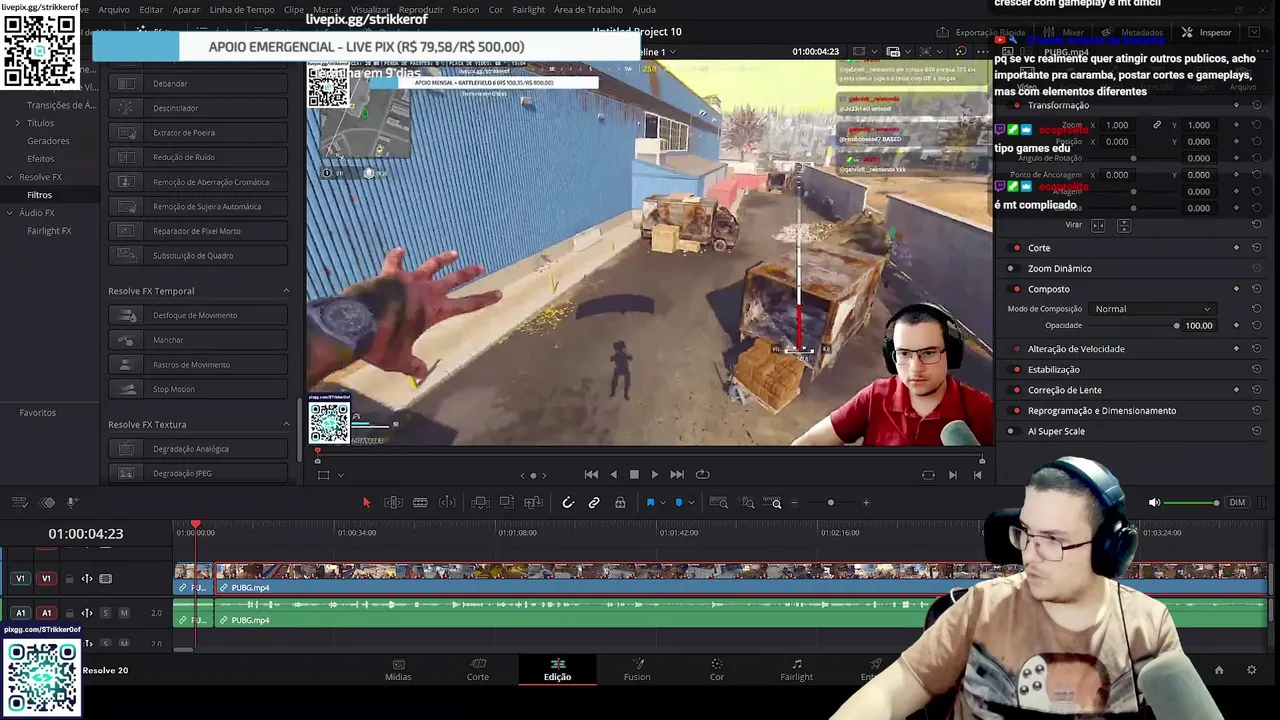Lock video track V1
This screenshot has height=720, width=1280.
[x=69, y=579]
